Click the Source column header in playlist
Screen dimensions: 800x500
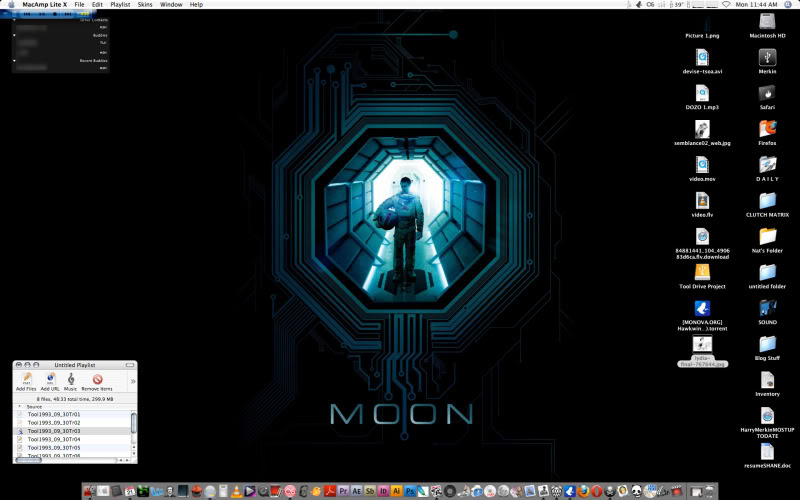click(34, 407)
